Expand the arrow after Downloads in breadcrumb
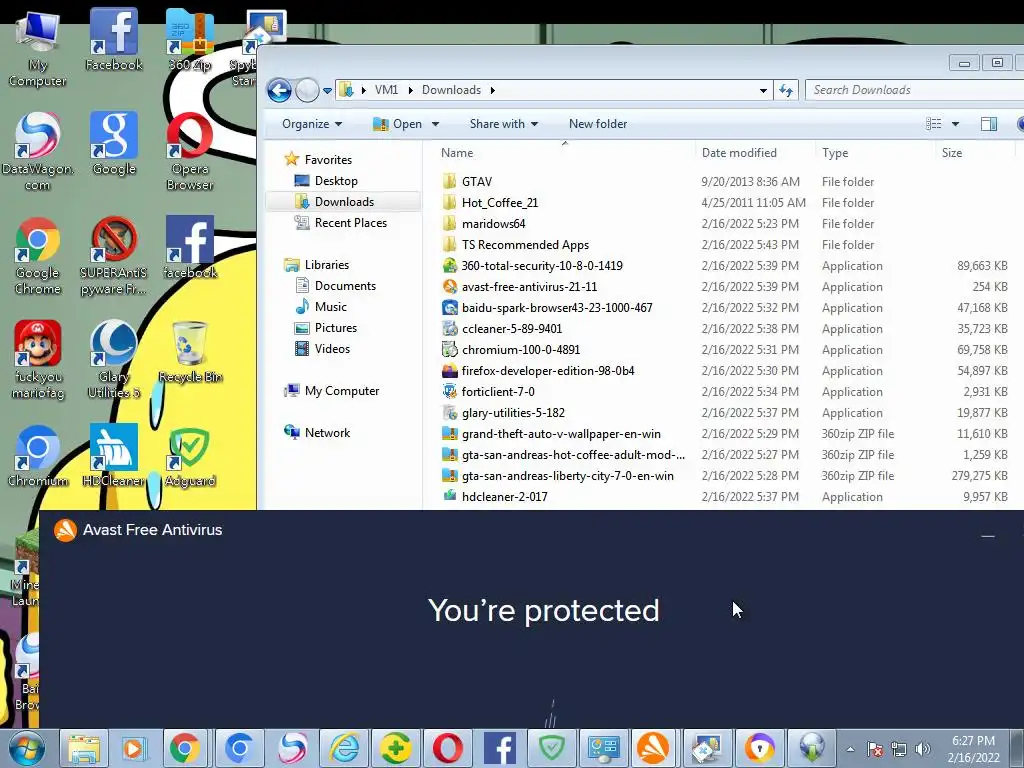 (492, 90)
